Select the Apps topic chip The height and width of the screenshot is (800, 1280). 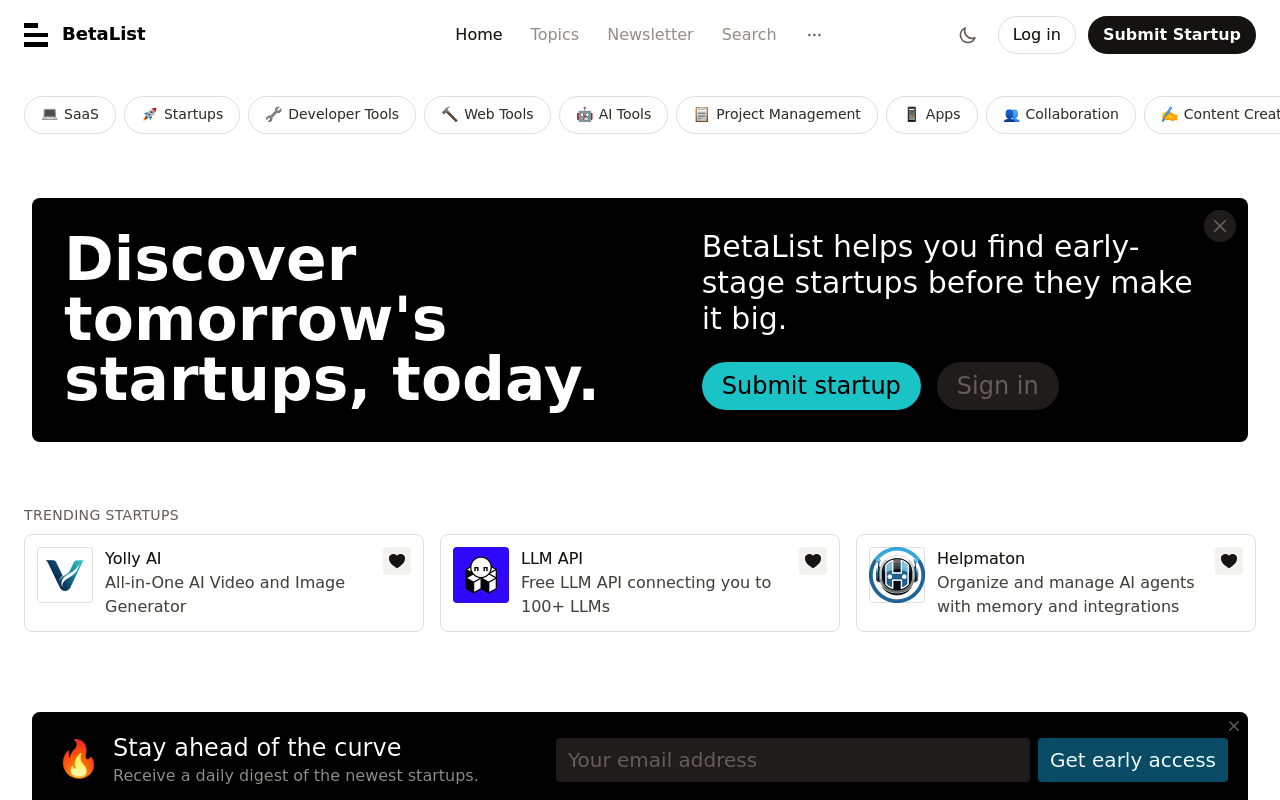pos(932,115)
